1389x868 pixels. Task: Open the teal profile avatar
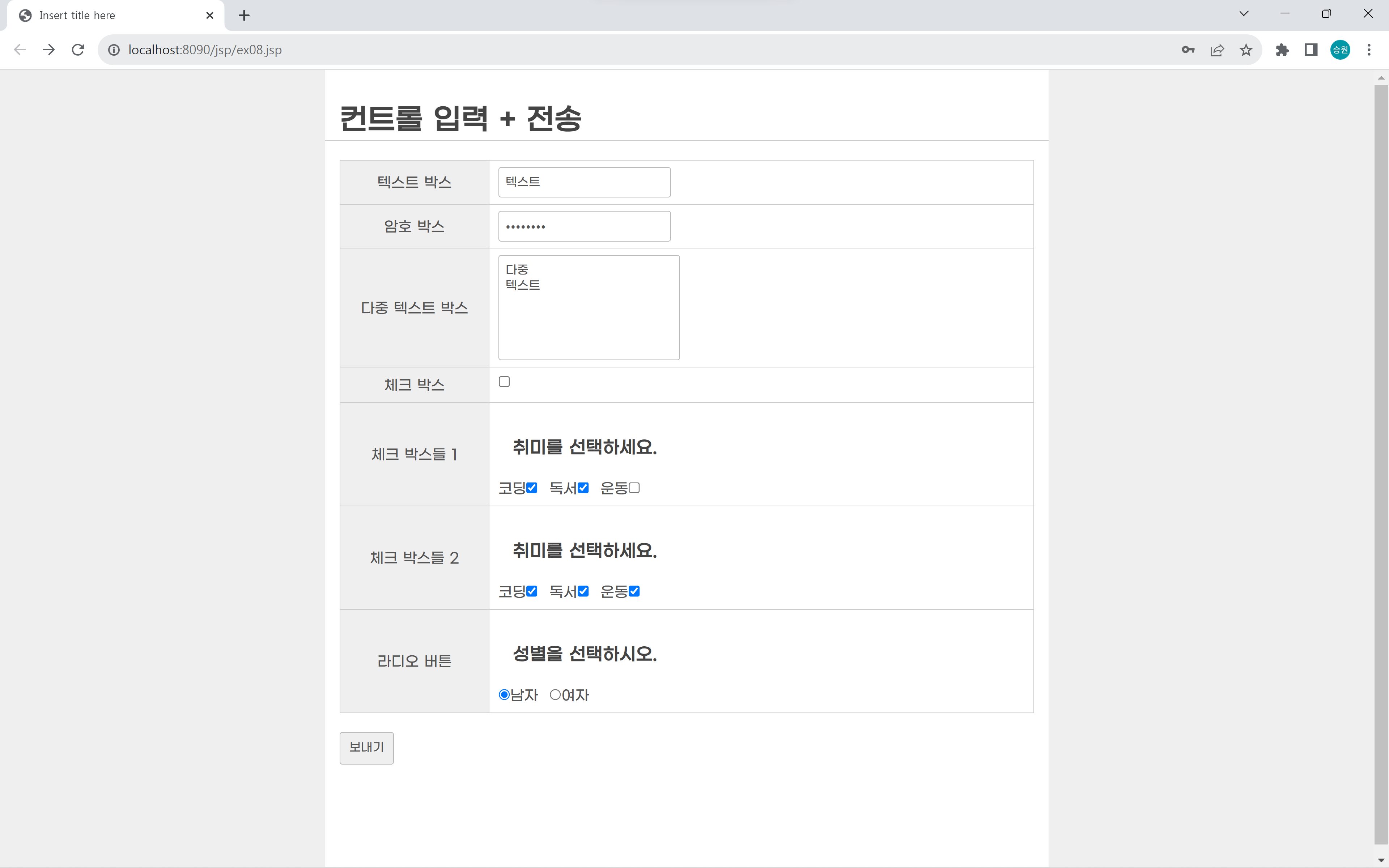pyautogui.click(x=1340, y=50)
